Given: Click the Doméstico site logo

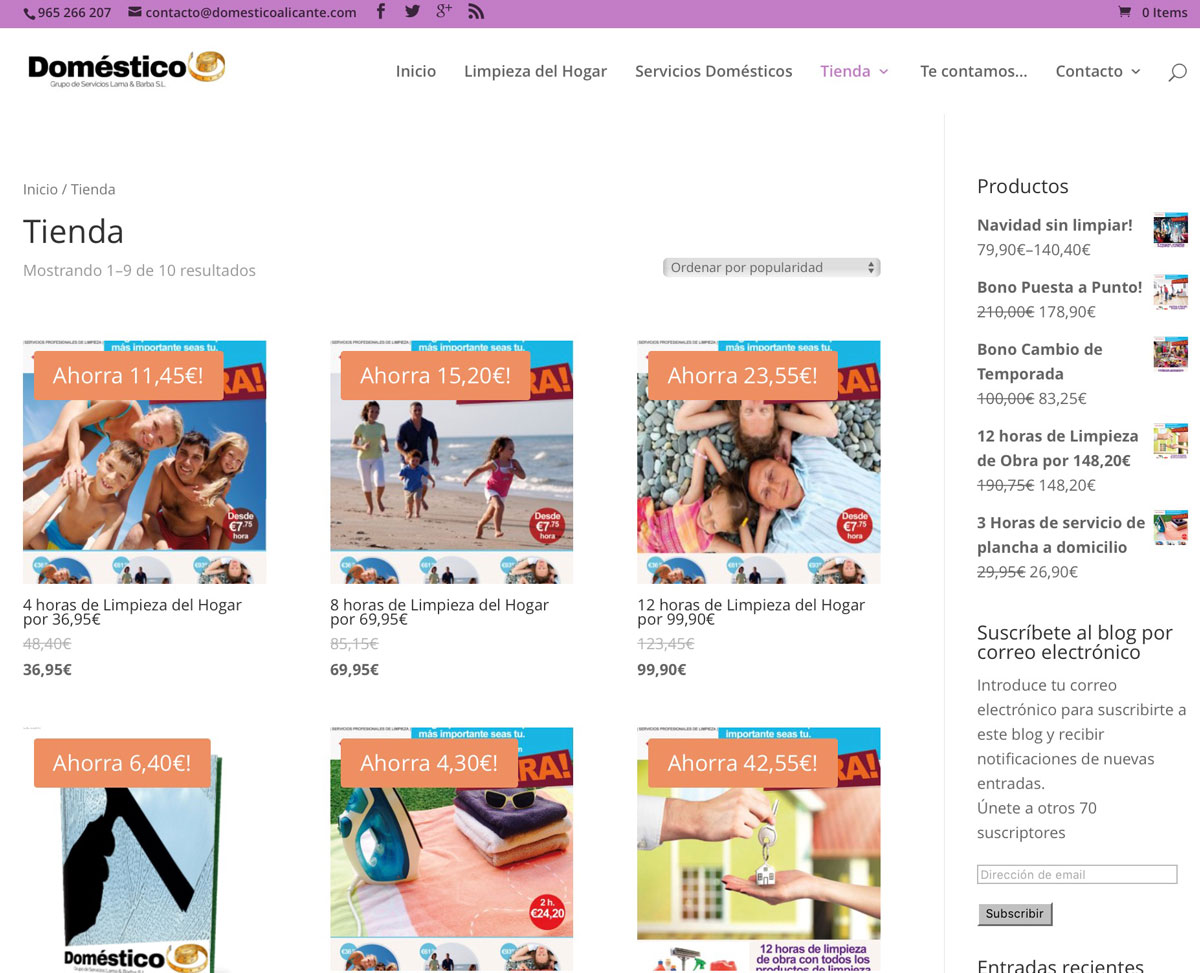Looking at the screenshot, I should (126, 69).
